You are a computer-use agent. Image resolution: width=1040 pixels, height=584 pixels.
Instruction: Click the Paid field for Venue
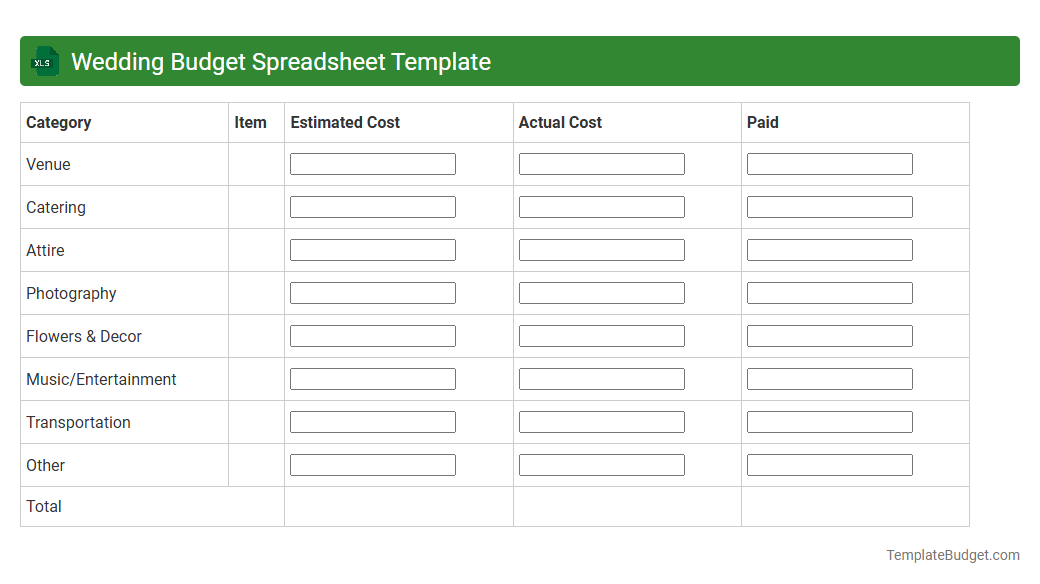[x=829, y=163]
